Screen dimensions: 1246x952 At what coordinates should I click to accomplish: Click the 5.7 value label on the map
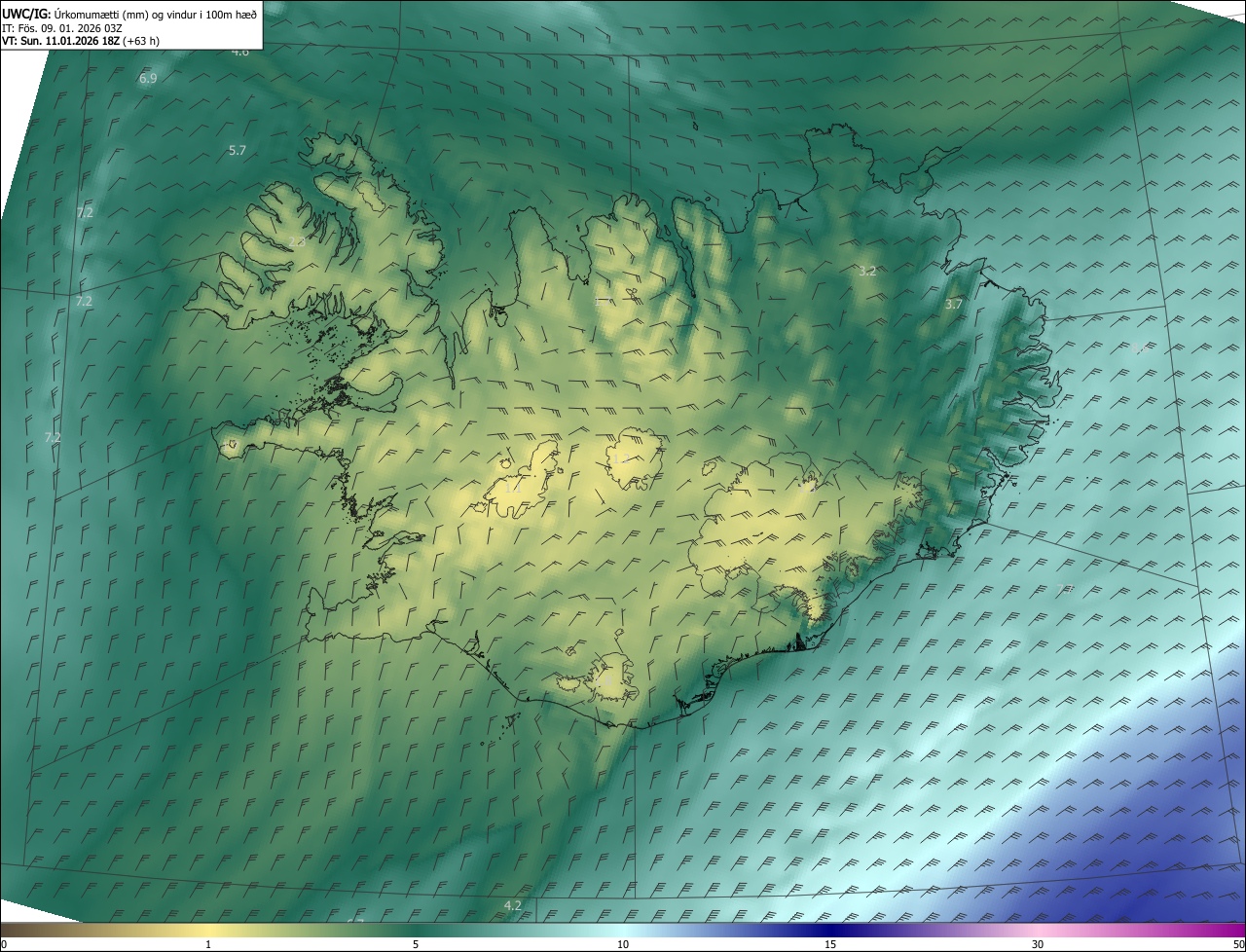coord(238,150)
